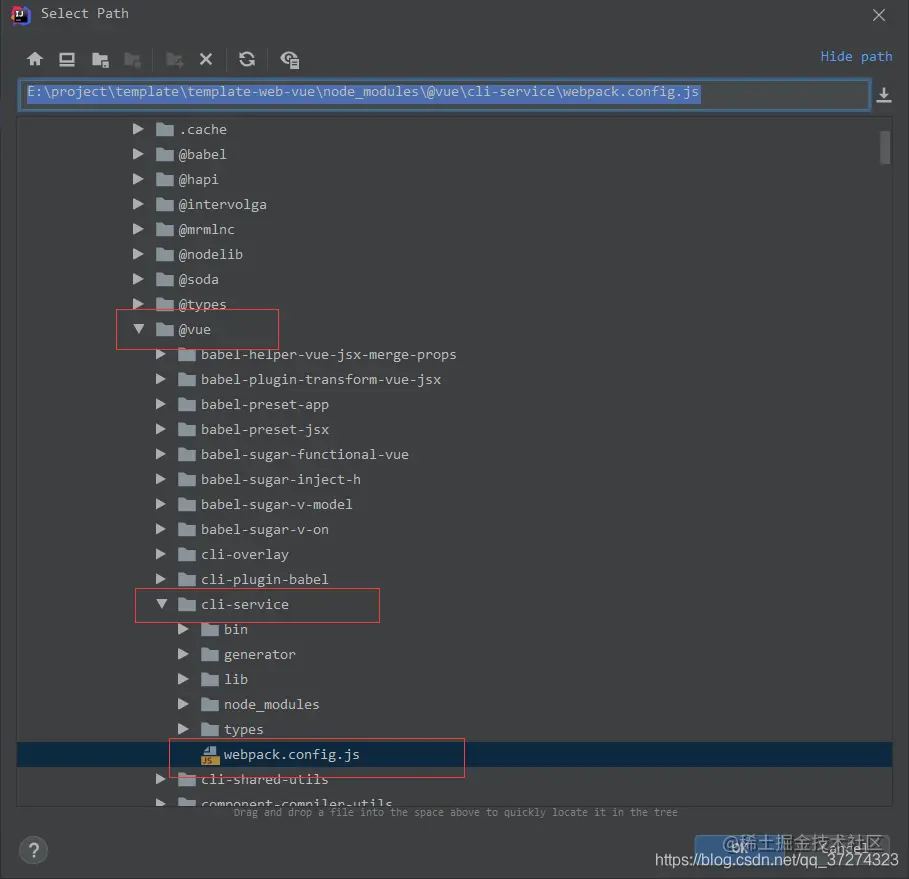This screenshot has height=879, width=909.
Task: Click the Hide path link
Action: coord(856,57)
